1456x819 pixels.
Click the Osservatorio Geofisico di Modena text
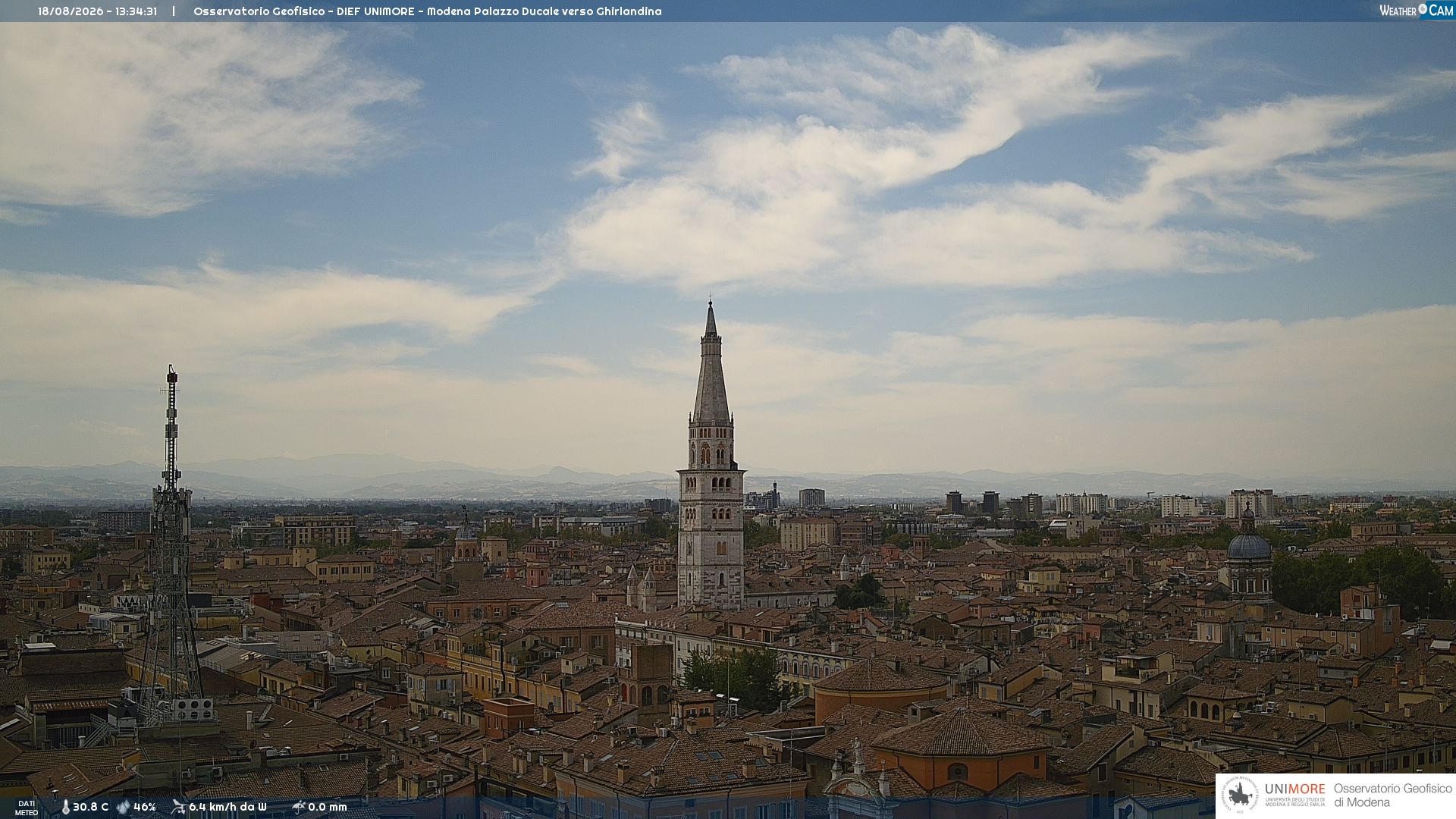point(1392,795)
